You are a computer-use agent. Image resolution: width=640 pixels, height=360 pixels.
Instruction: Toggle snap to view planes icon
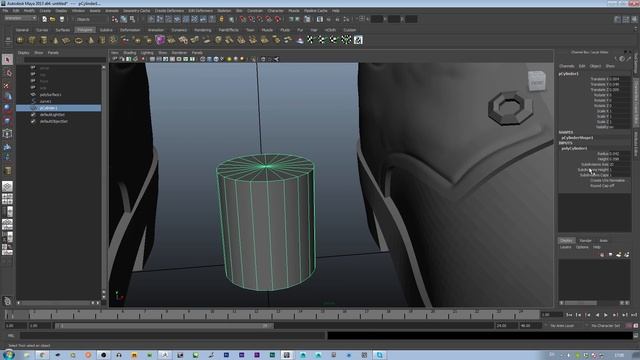tap(269, 19)
